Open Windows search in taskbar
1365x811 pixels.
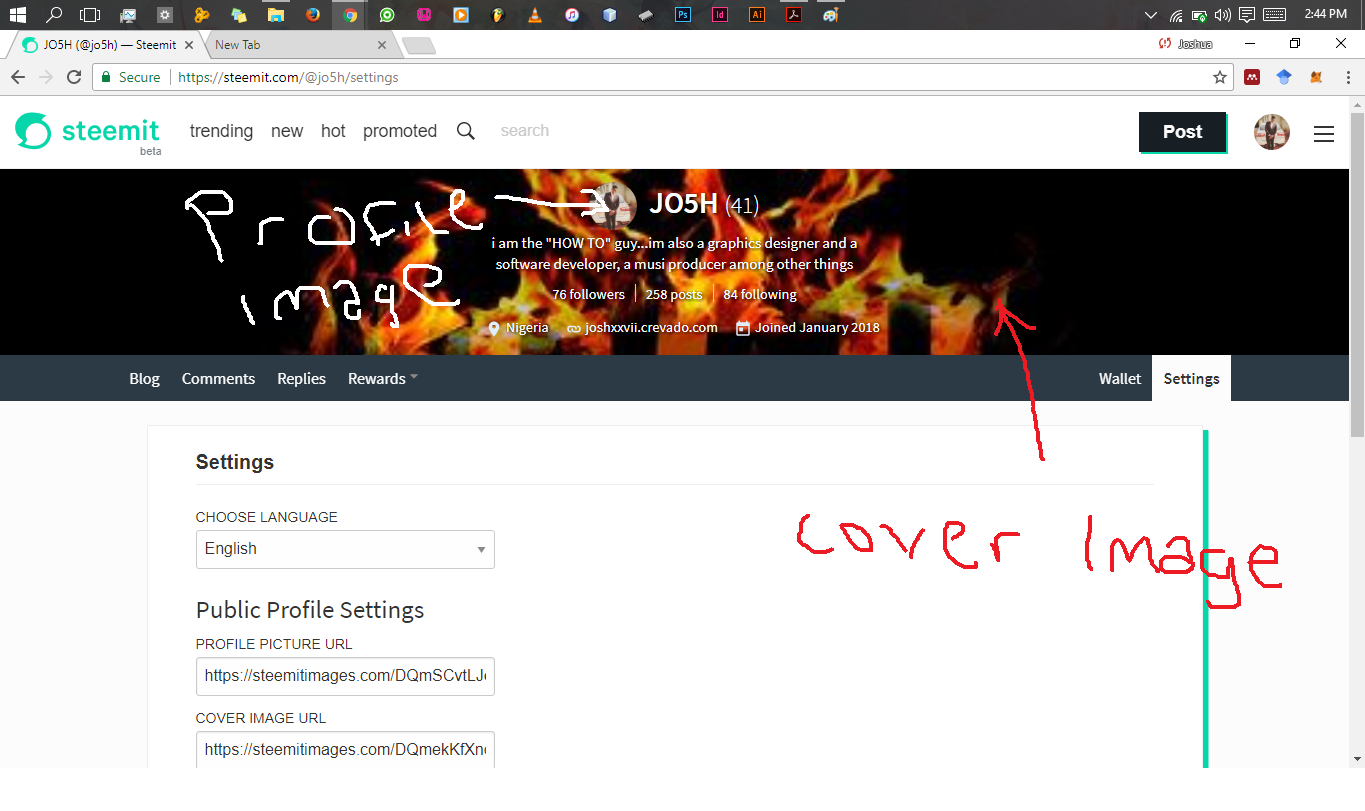(x=54, y=15)
